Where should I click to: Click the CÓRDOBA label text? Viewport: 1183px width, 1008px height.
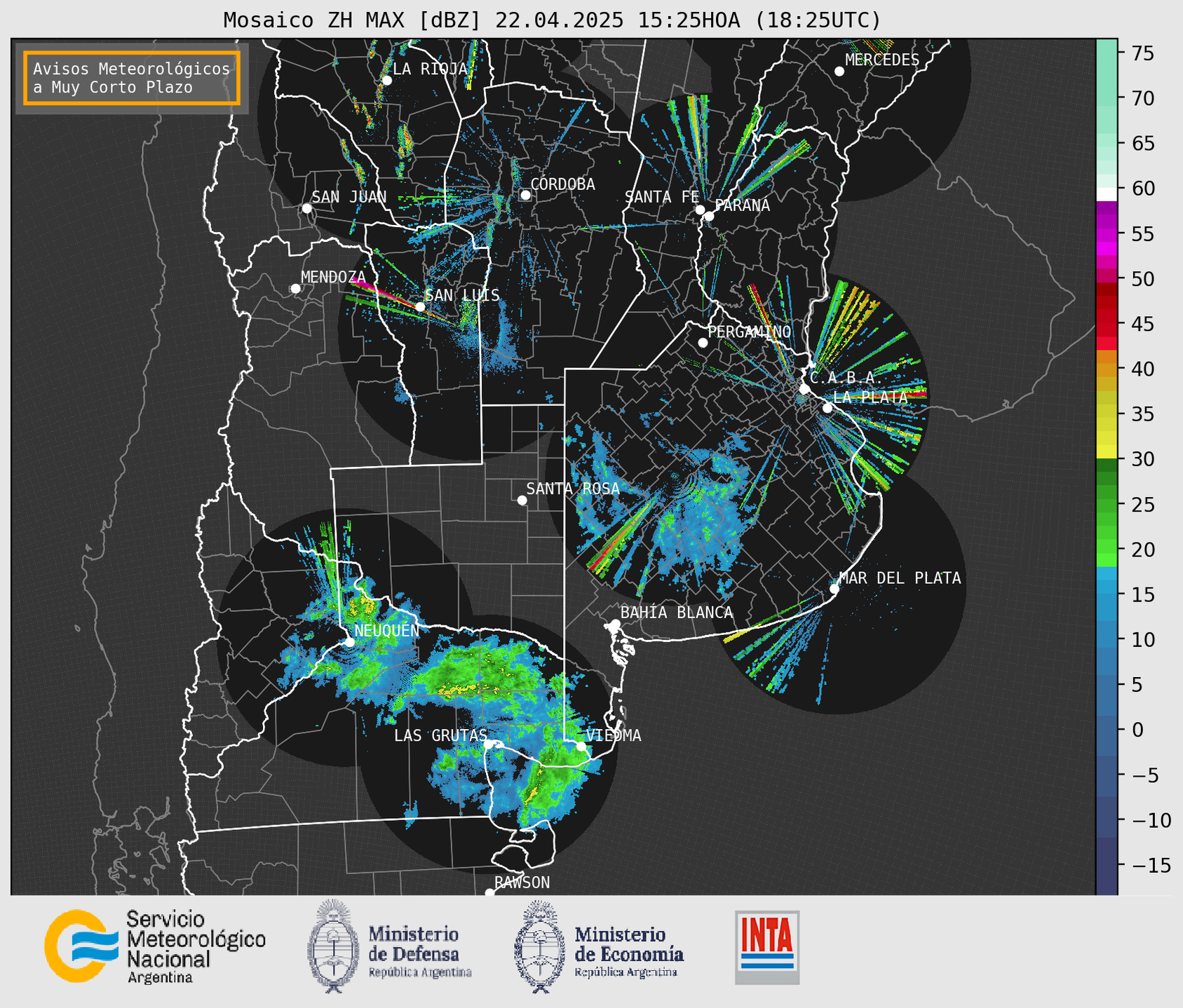pyautogui.click(x=562, y=184)
